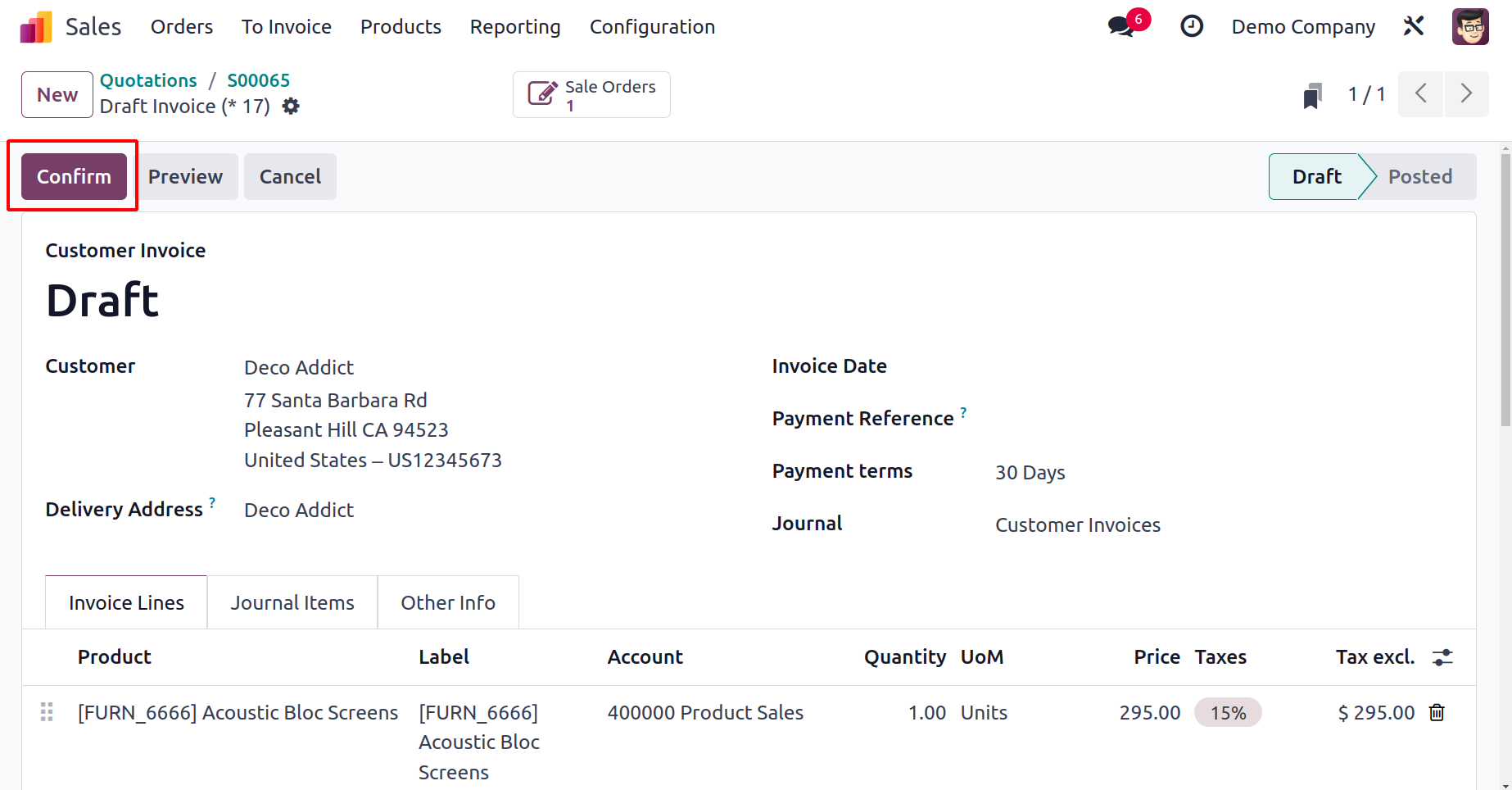Click the 15% tax tag
Screen dimensions: 1512x790
(x=1228, y=713)
